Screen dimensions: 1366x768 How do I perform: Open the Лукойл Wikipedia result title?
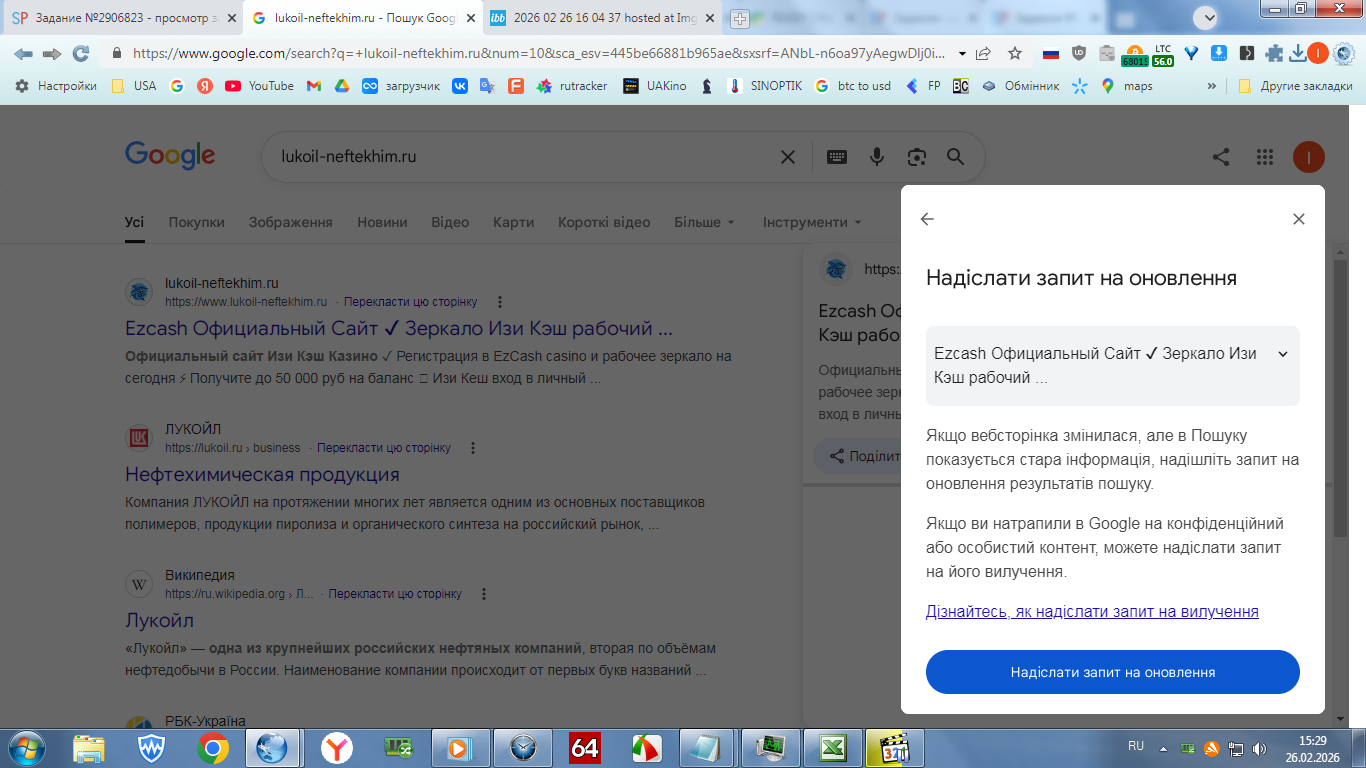160,620
